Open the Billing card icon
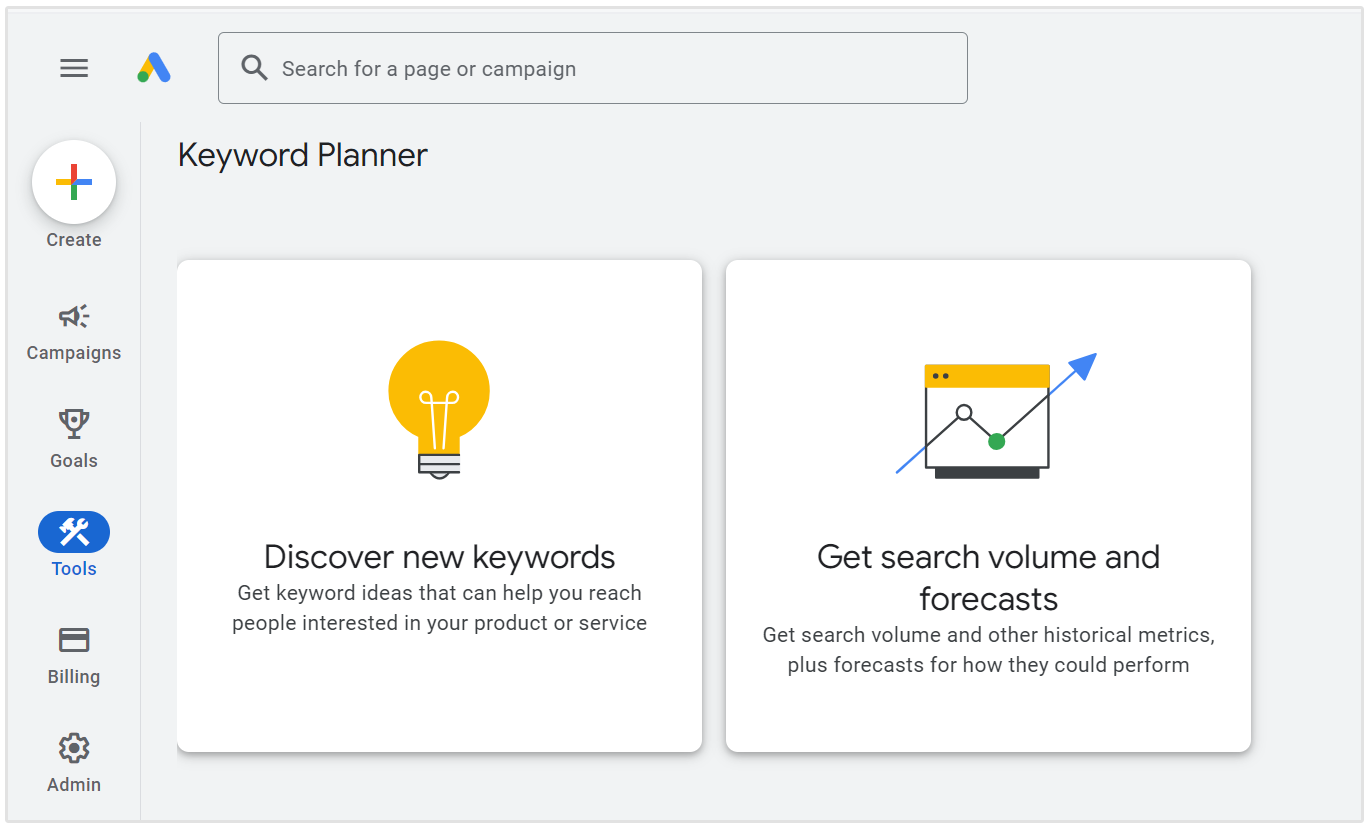 coord(73,640)
